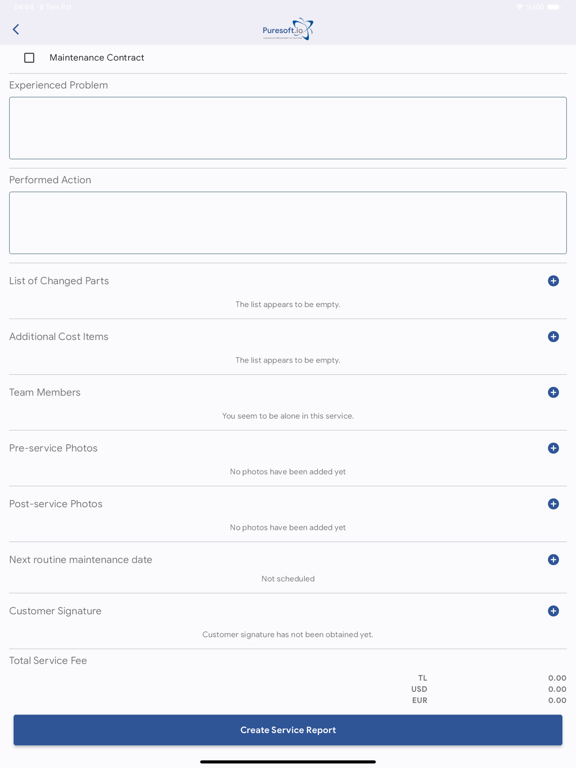Check the Maintenance Contract checkbox

(29, 58)
